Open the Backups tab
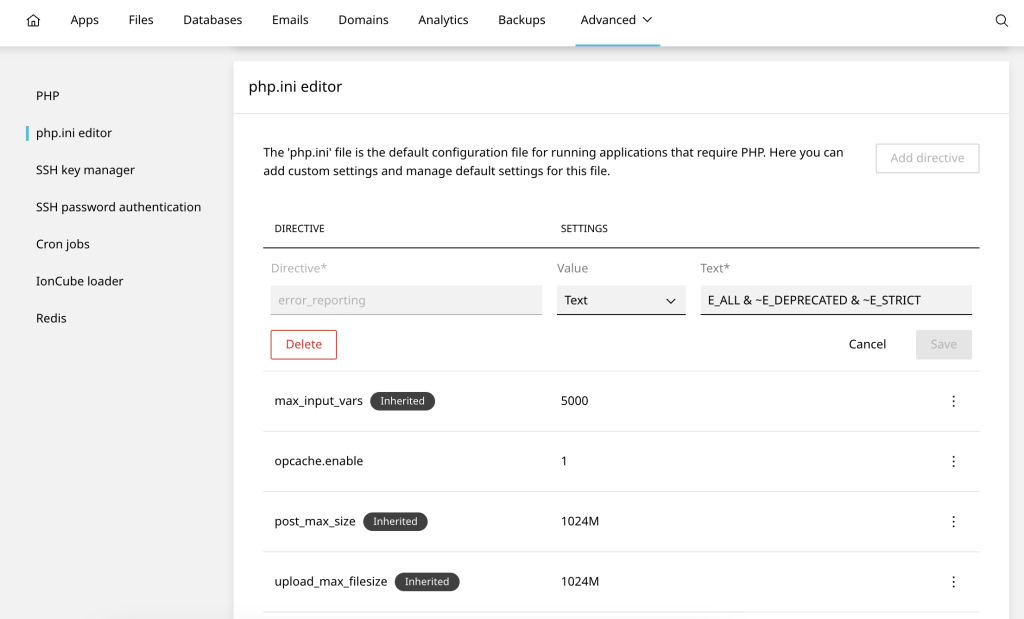Image resolution: width=1024 pixels, height=619 pixels. point(522,20)
